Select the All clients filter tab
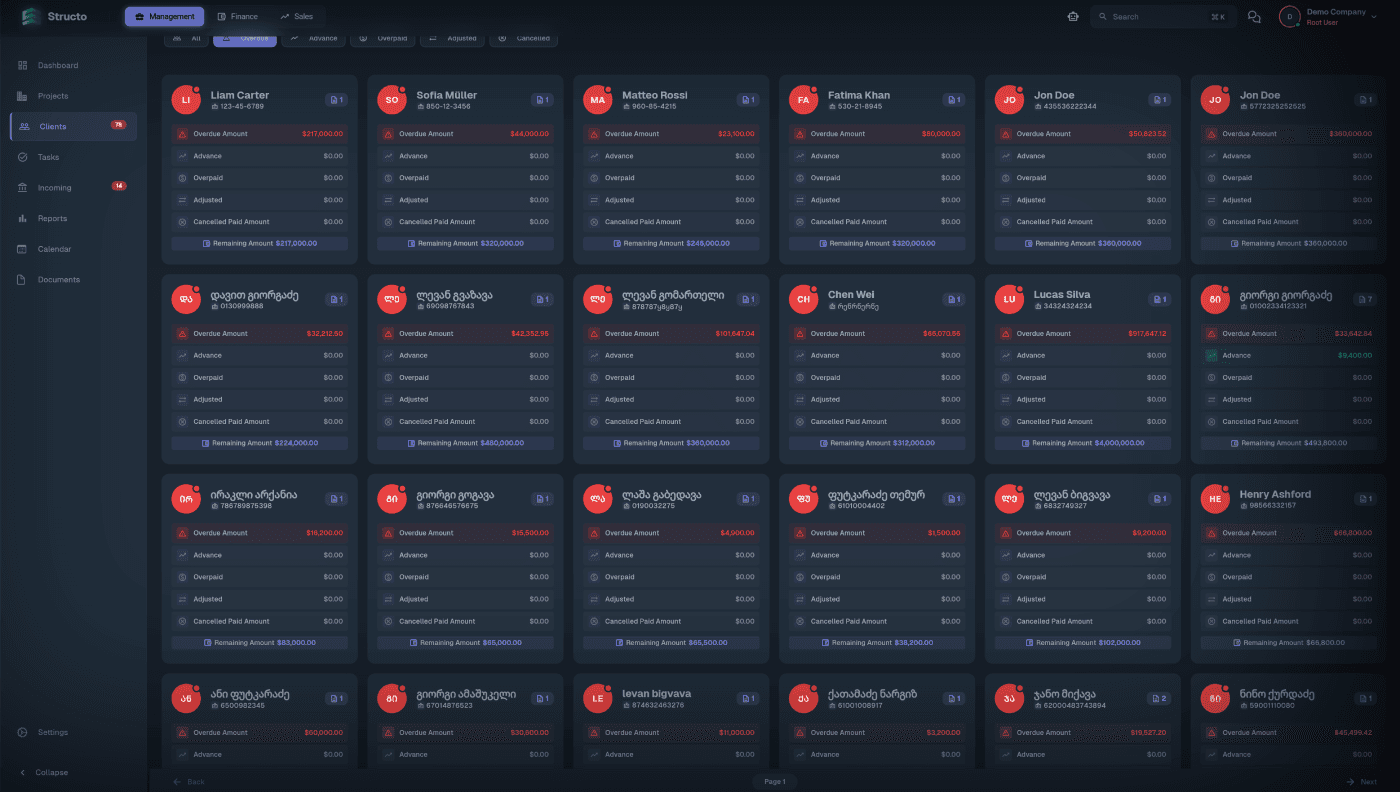The height and width of the screenshot is (792, 1400). (186, 38)
